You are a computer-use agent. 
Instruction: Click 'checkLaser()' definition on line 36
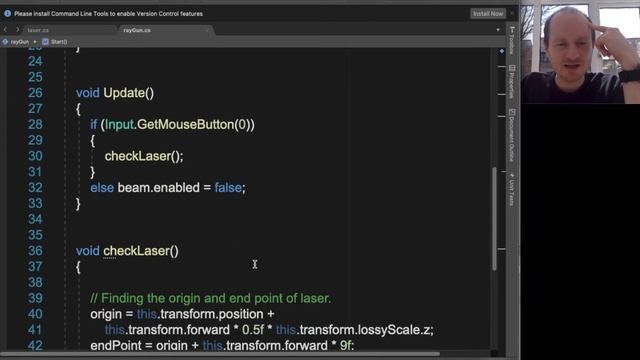tap(141, 251)
